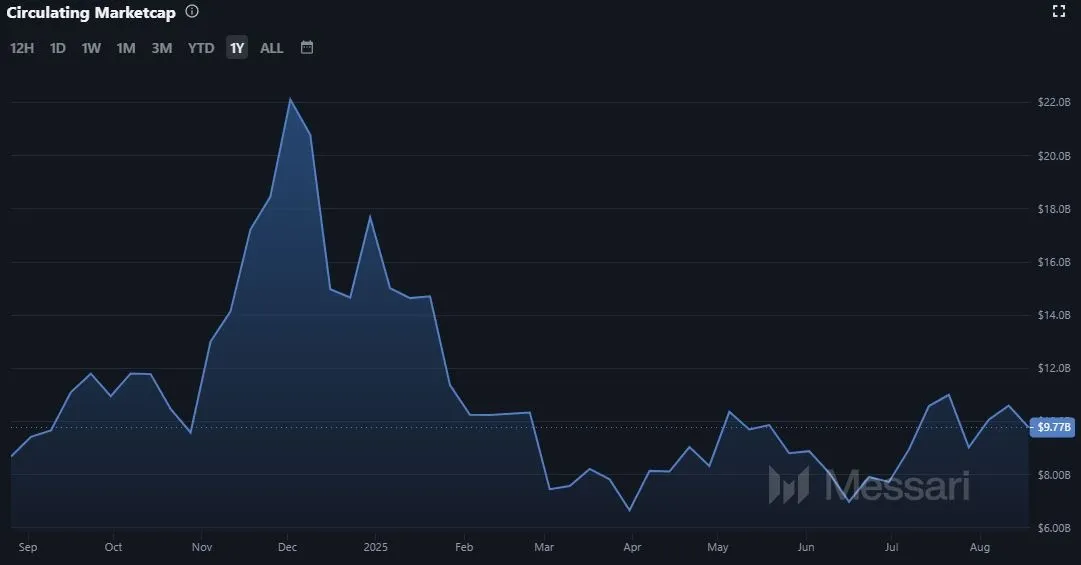
Task: Click the Oct label on time axis
Action: pos(113,547)
